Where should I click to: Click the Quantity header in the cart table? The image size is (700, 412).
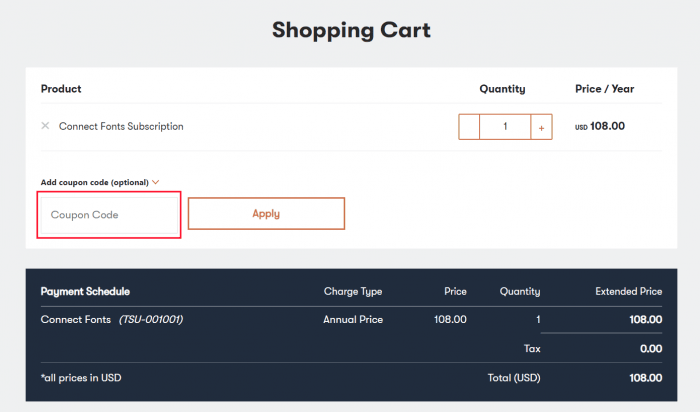pos(502,89)
